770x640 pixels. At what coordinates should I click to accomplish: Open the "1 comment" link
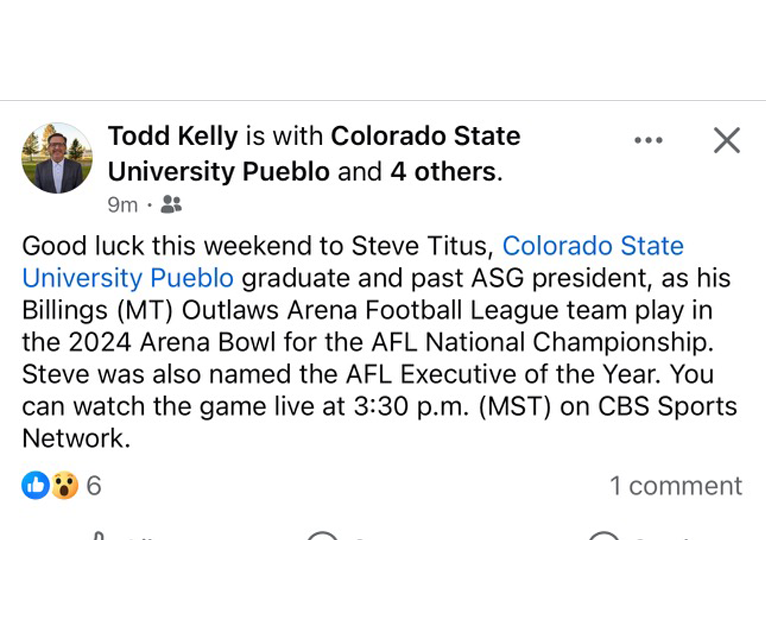(676, 486)
